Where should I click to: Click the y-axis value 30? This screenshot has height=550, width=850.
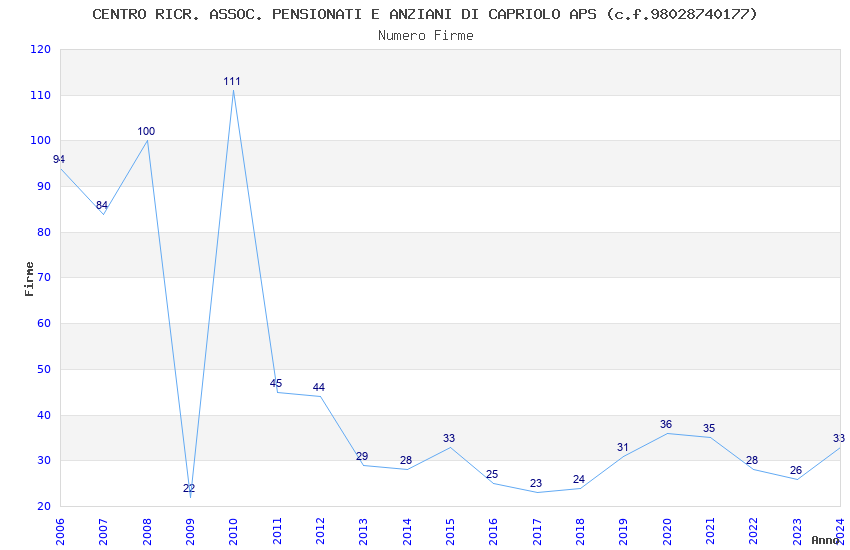point(43,461)
